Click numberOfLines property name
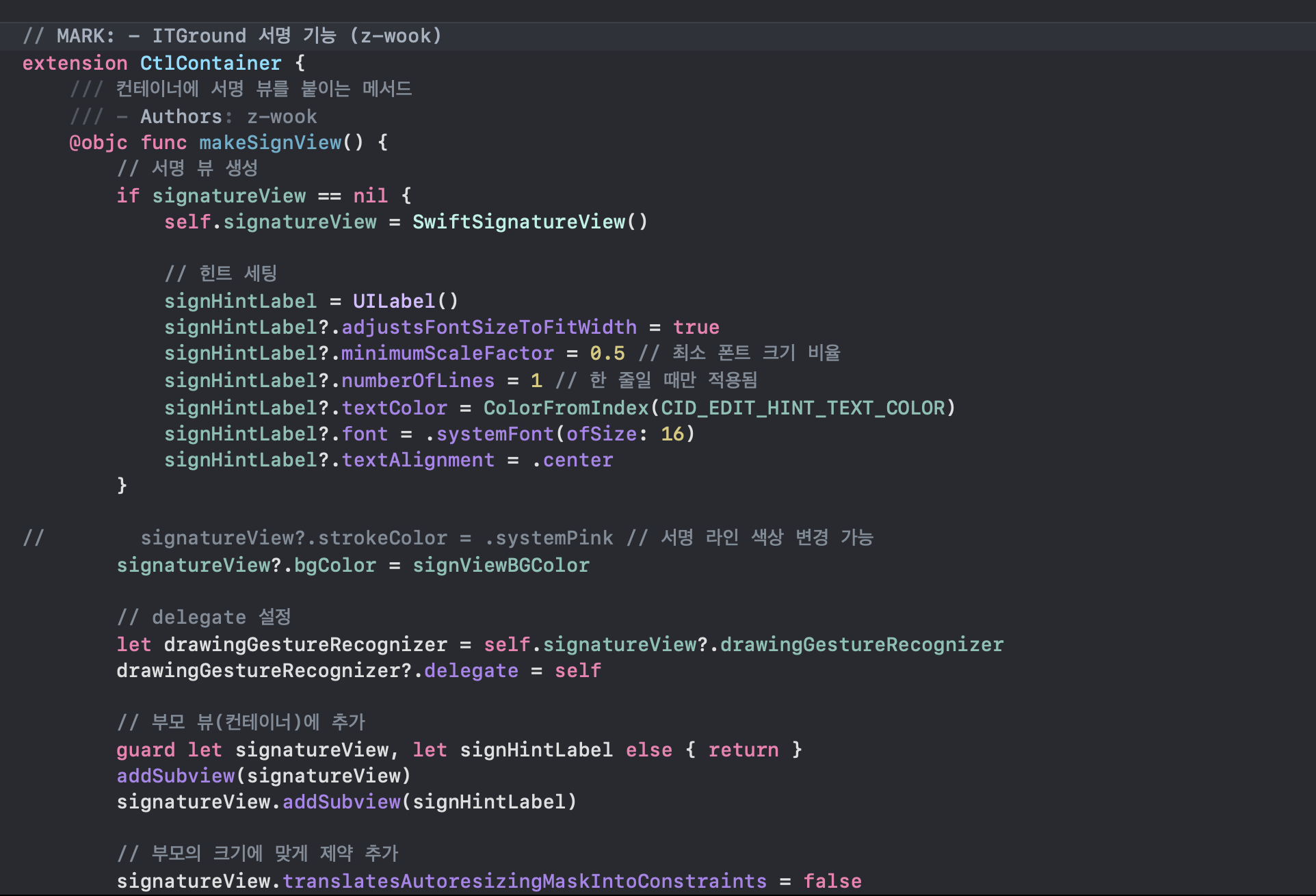The image size is (1316, 896). (x=418, y=380)
